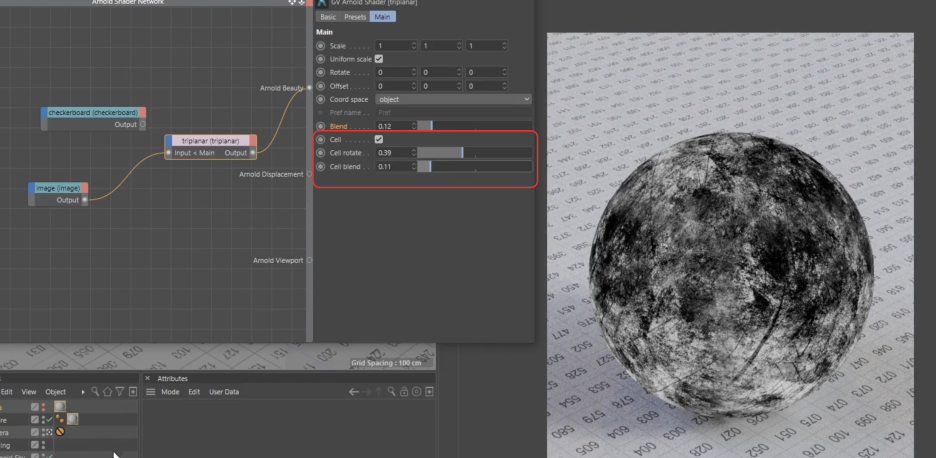Open the Object menu in Object manager

(56, 392)
